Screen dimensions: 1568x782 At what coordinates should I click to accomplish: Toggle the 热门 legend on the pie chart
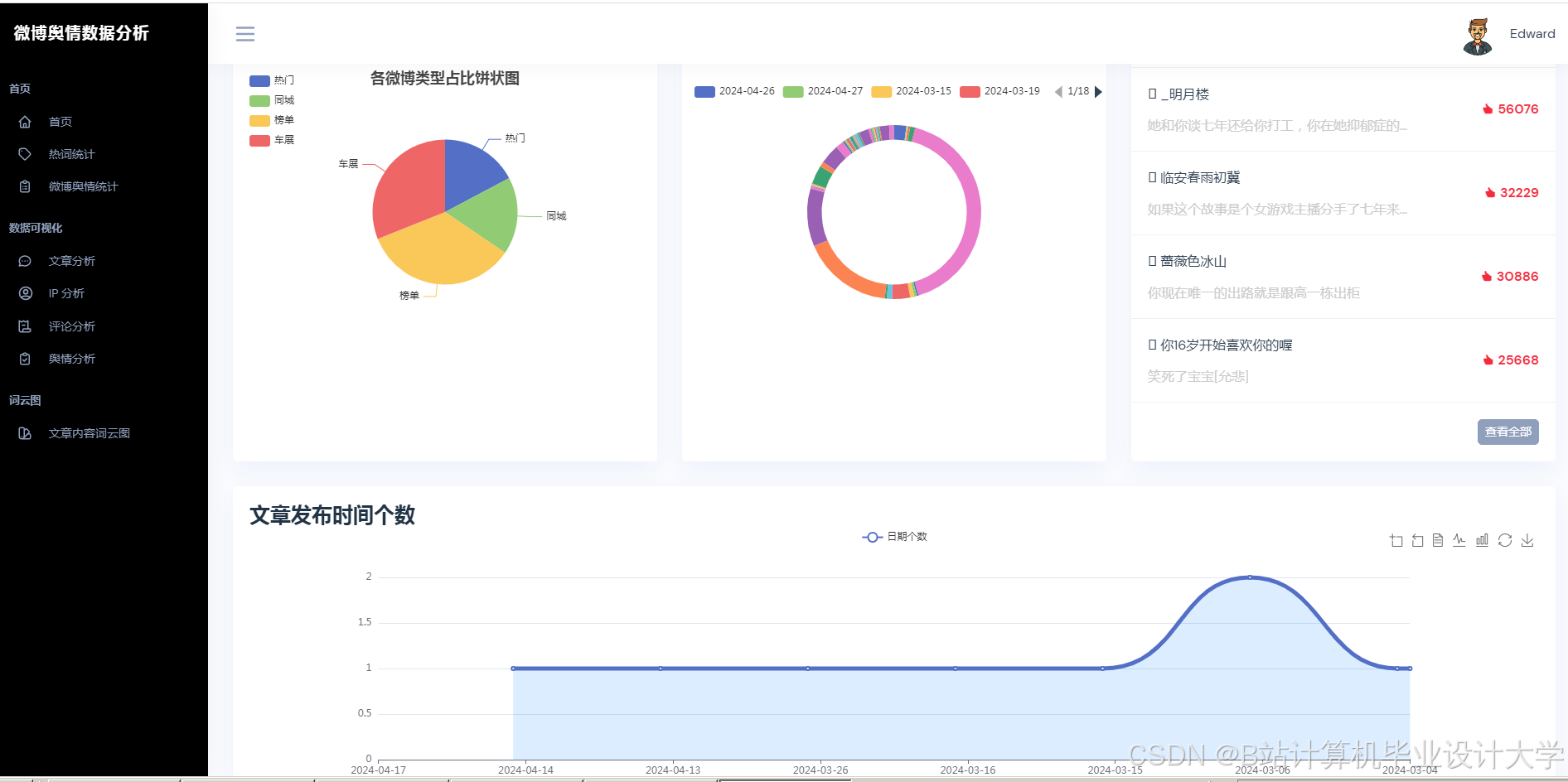point(273,80)
